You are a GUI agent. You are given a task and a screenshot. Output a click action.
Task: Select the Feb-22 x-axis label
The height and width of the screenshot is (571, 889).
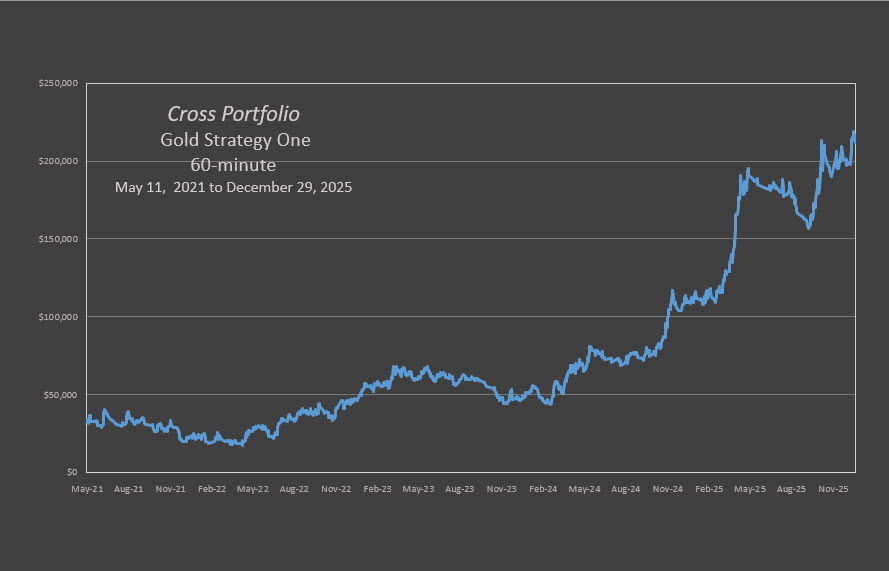click(210, 490)
